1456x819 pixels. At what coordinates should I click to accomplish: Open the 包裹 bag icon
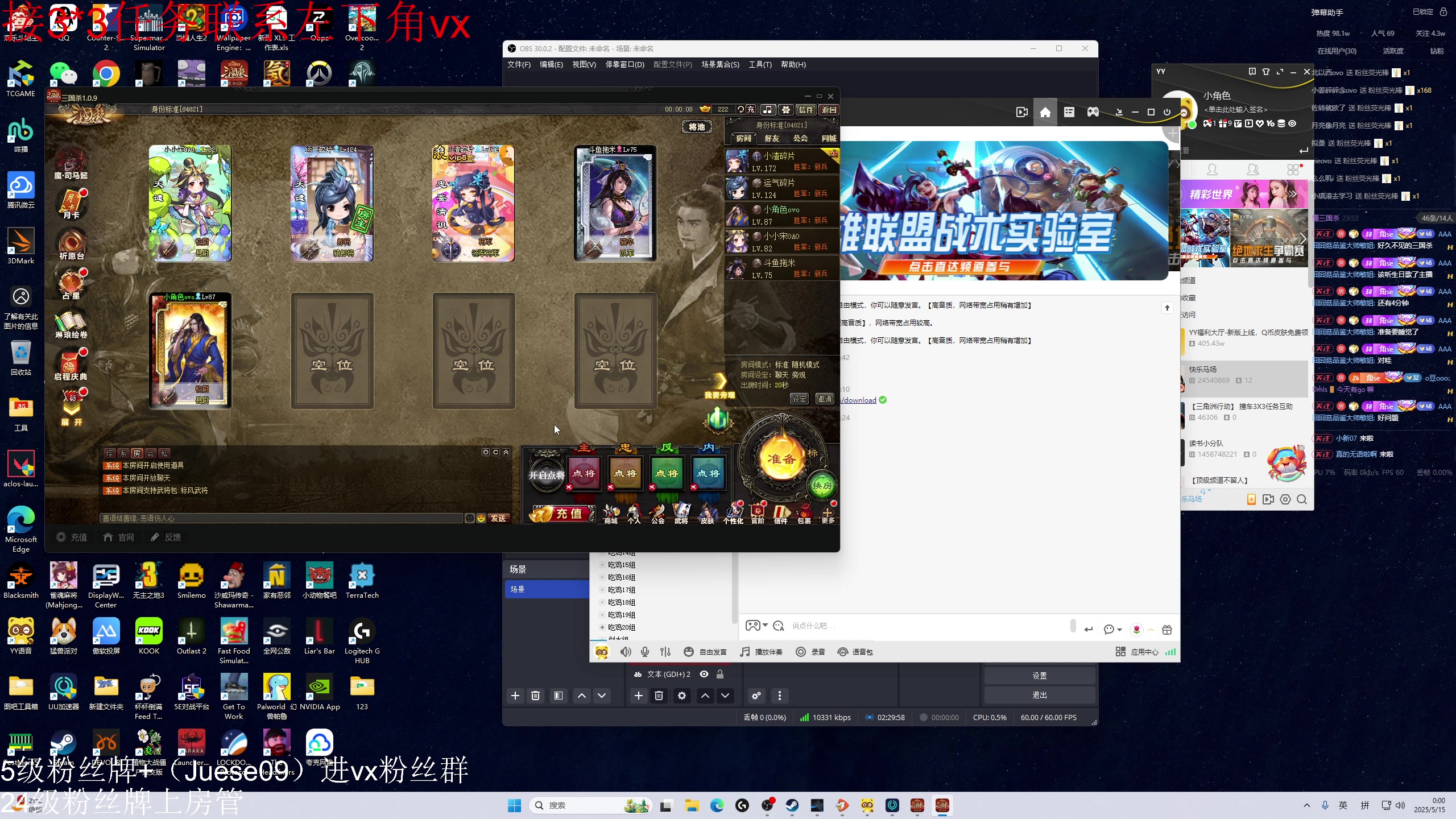tap(804, 514)
